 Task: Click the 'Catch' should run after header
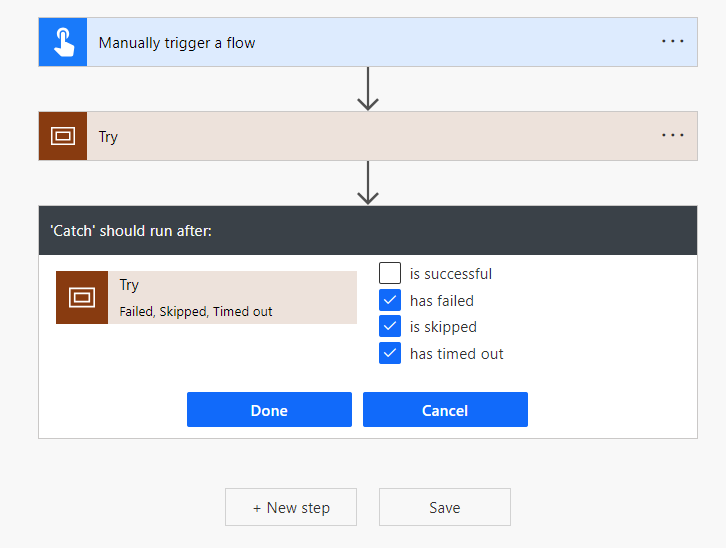(368, 230)
